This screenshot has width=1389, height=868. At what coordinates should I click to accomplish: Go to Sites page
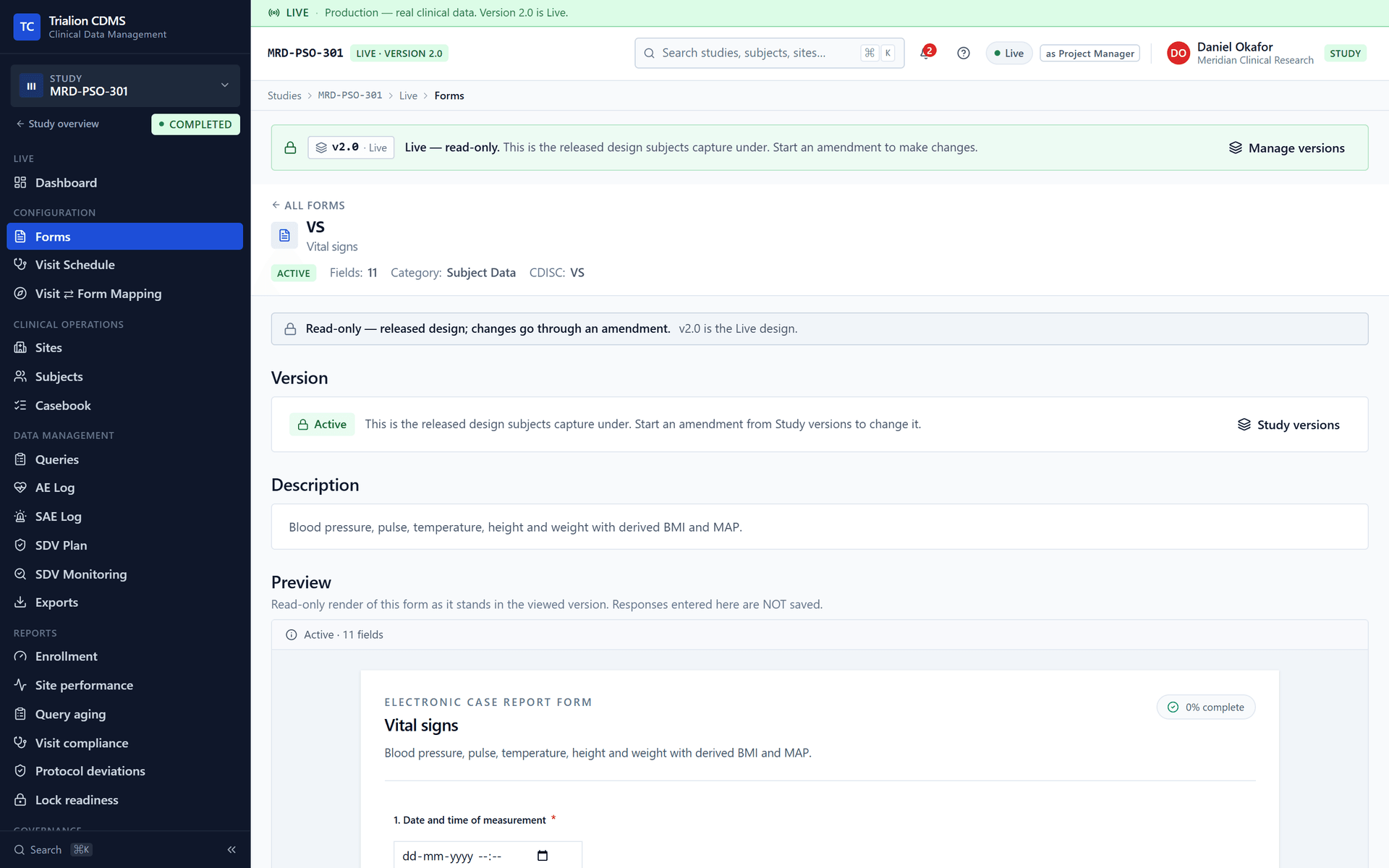click(x=125, y=348)
